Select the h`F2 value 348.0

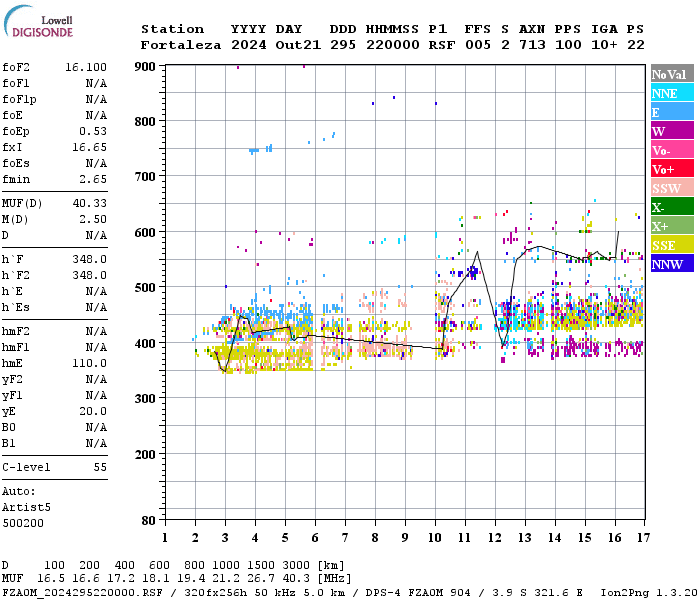tap(89, 275)
